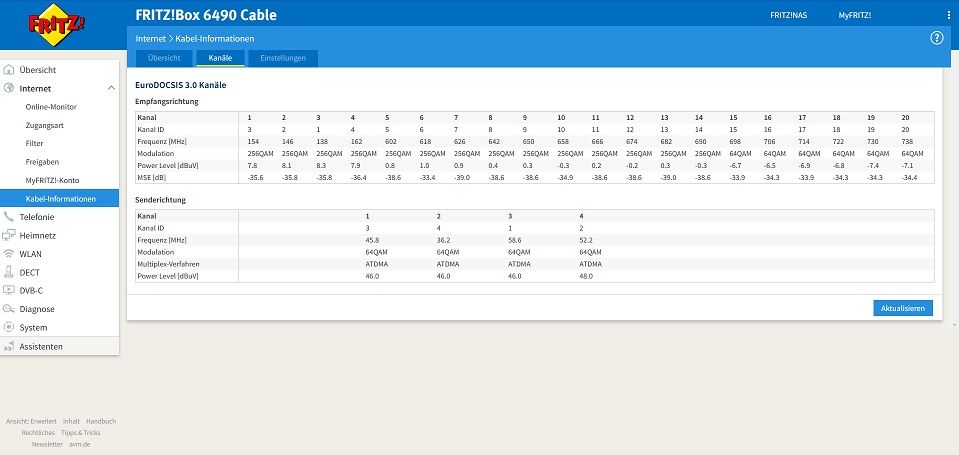Viewport: 959px width, 455px height.
Task: Open DVB-C in the sidebar
Action: (31, 290)
